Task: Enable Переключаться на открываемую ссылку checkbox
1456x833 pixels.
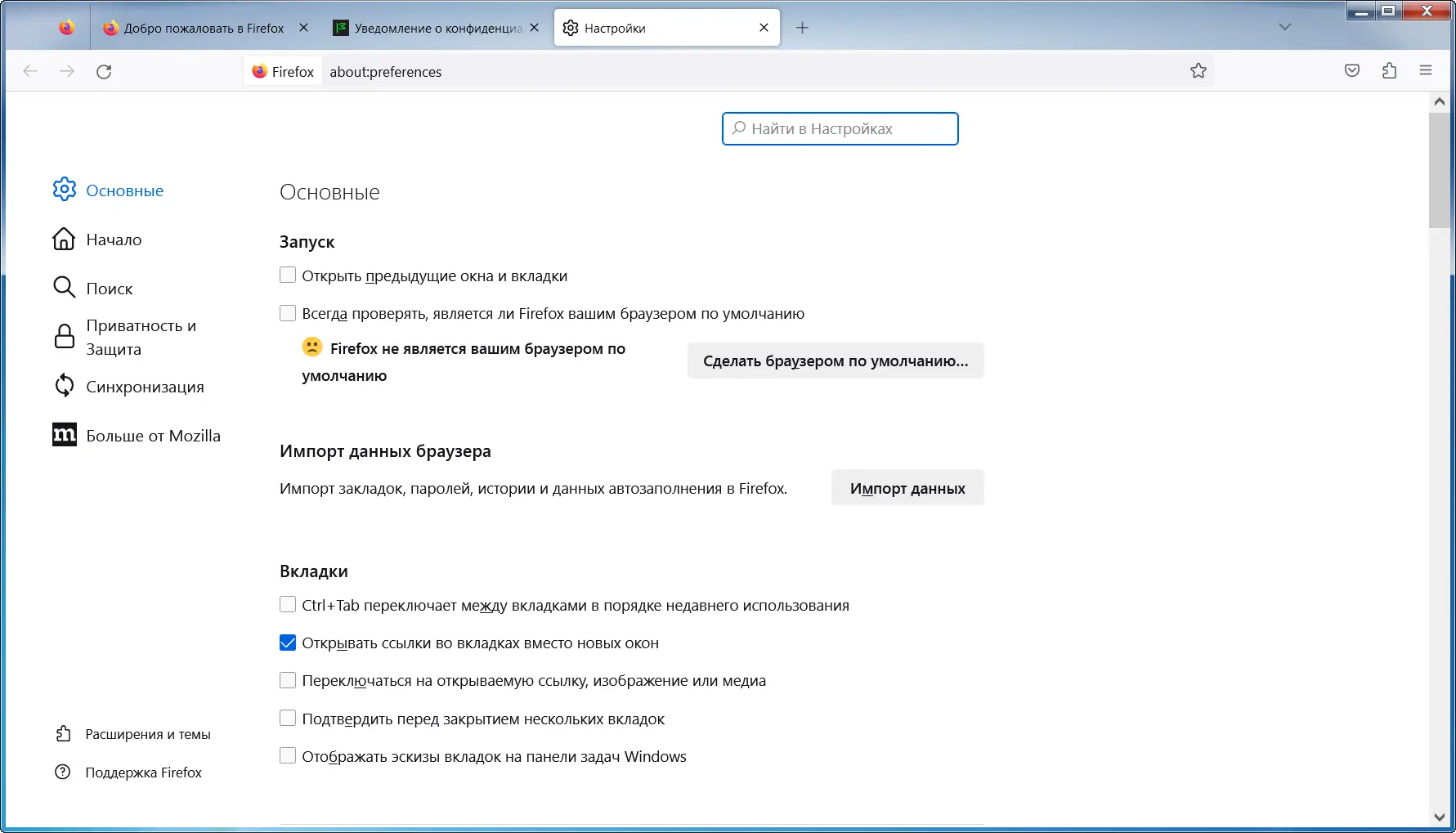Action: point(288,680)
